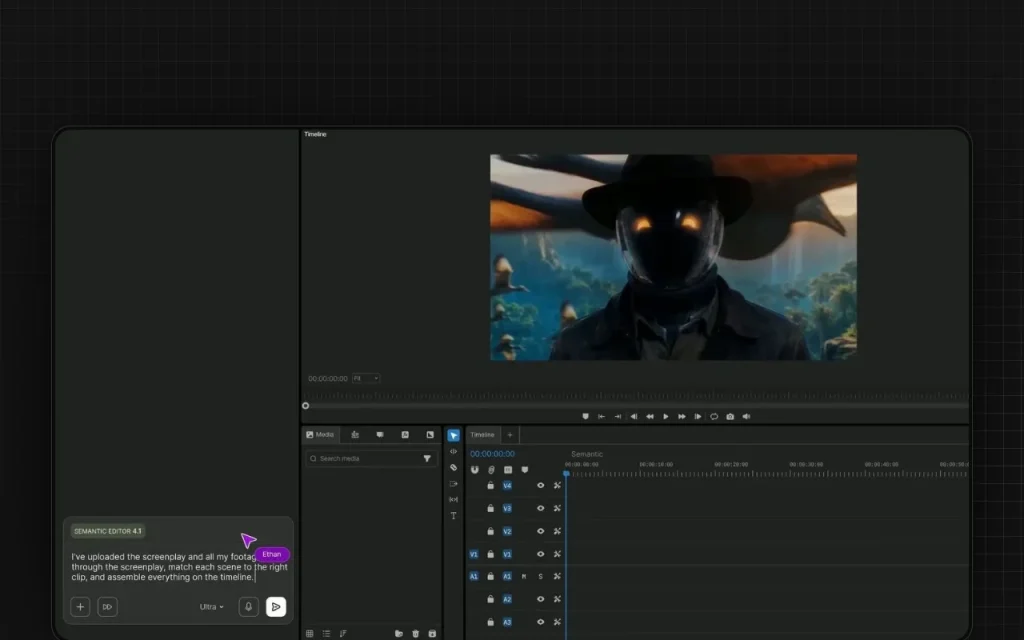
Task: Toggle loop playback
Action: (x=714, y=417)
